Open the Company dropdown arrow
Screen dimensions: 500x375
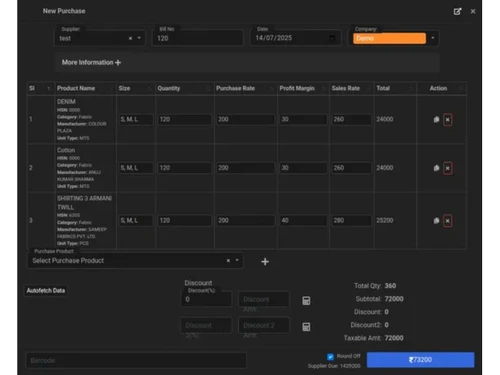pos(433,38)
